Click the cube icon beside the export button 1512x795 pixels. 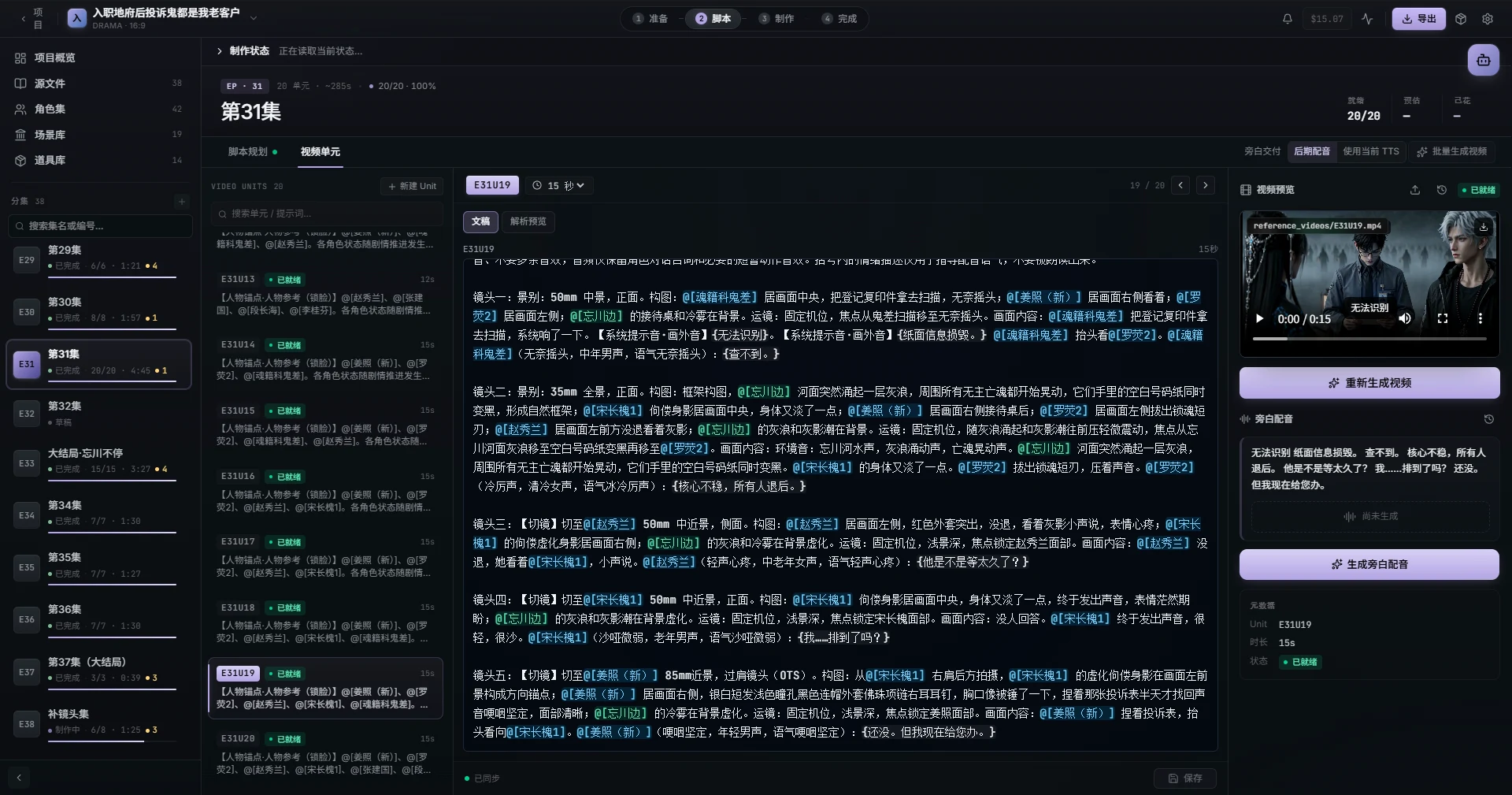[x=1461, y=19]
